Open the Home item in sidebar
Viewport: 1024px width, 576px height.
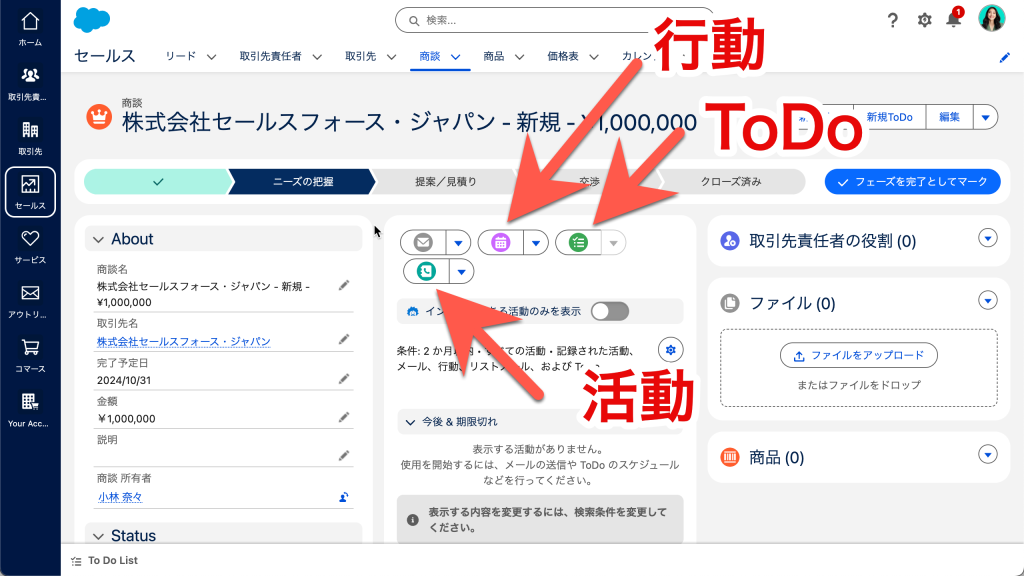[x=30, y=29]
